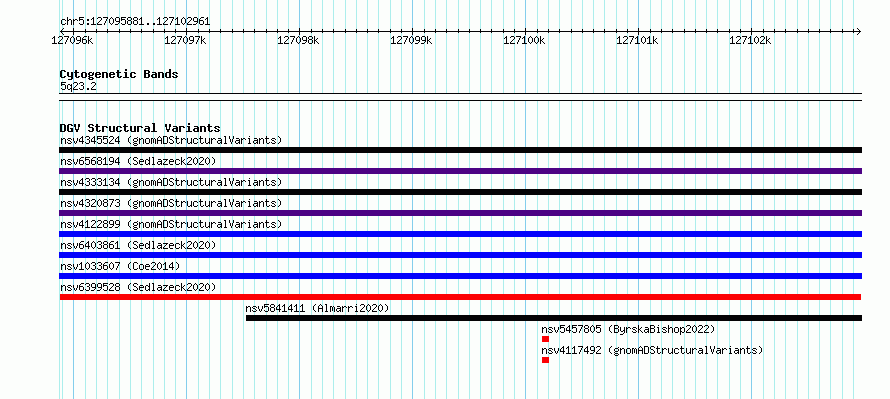Open the nsv5841411 (Almarri2020) label
Image resolution: width=890 pixels, height=399 pixels.
coord(317,308)
